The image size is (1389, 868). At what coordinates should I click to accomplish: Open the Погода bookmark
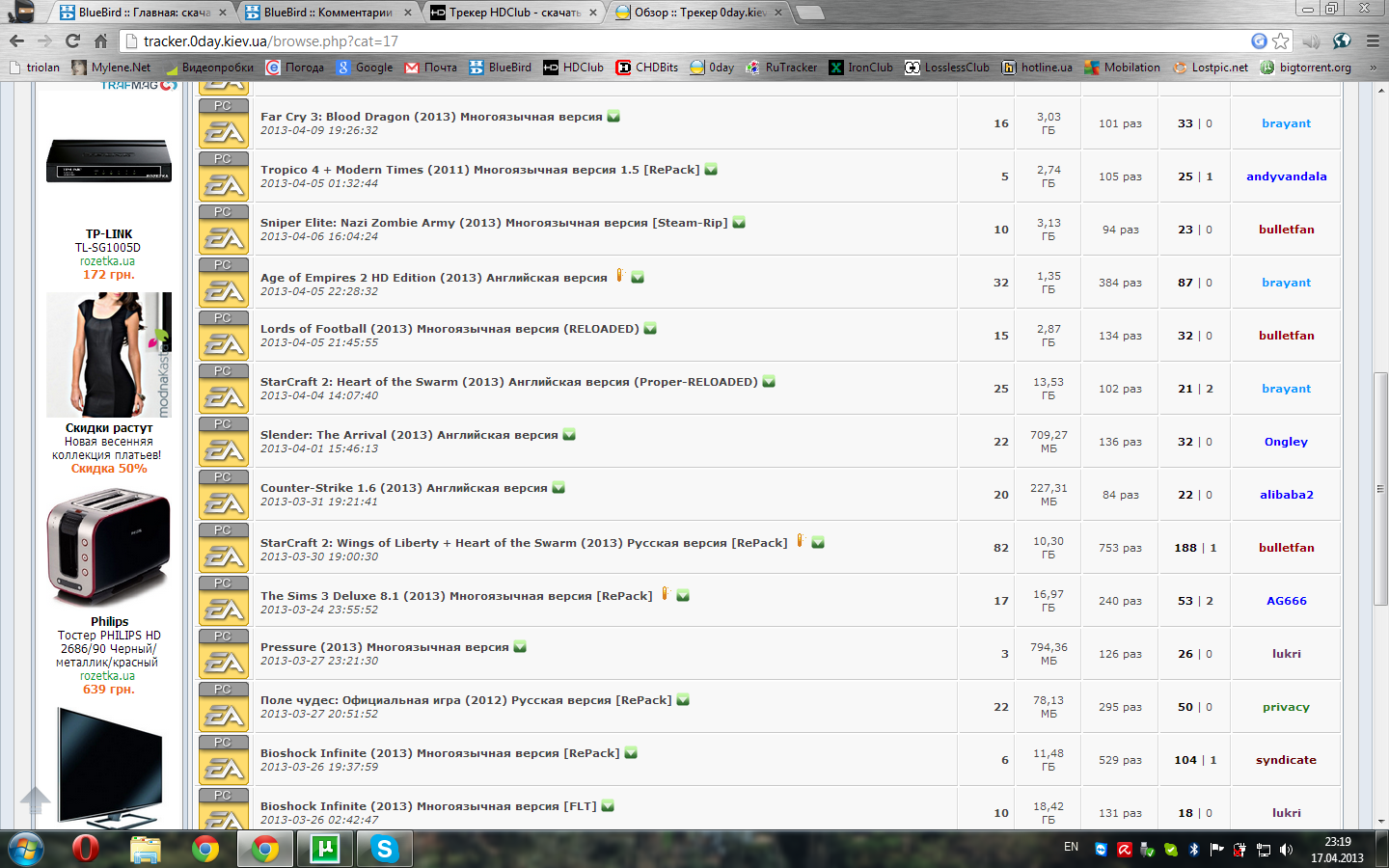295,68
